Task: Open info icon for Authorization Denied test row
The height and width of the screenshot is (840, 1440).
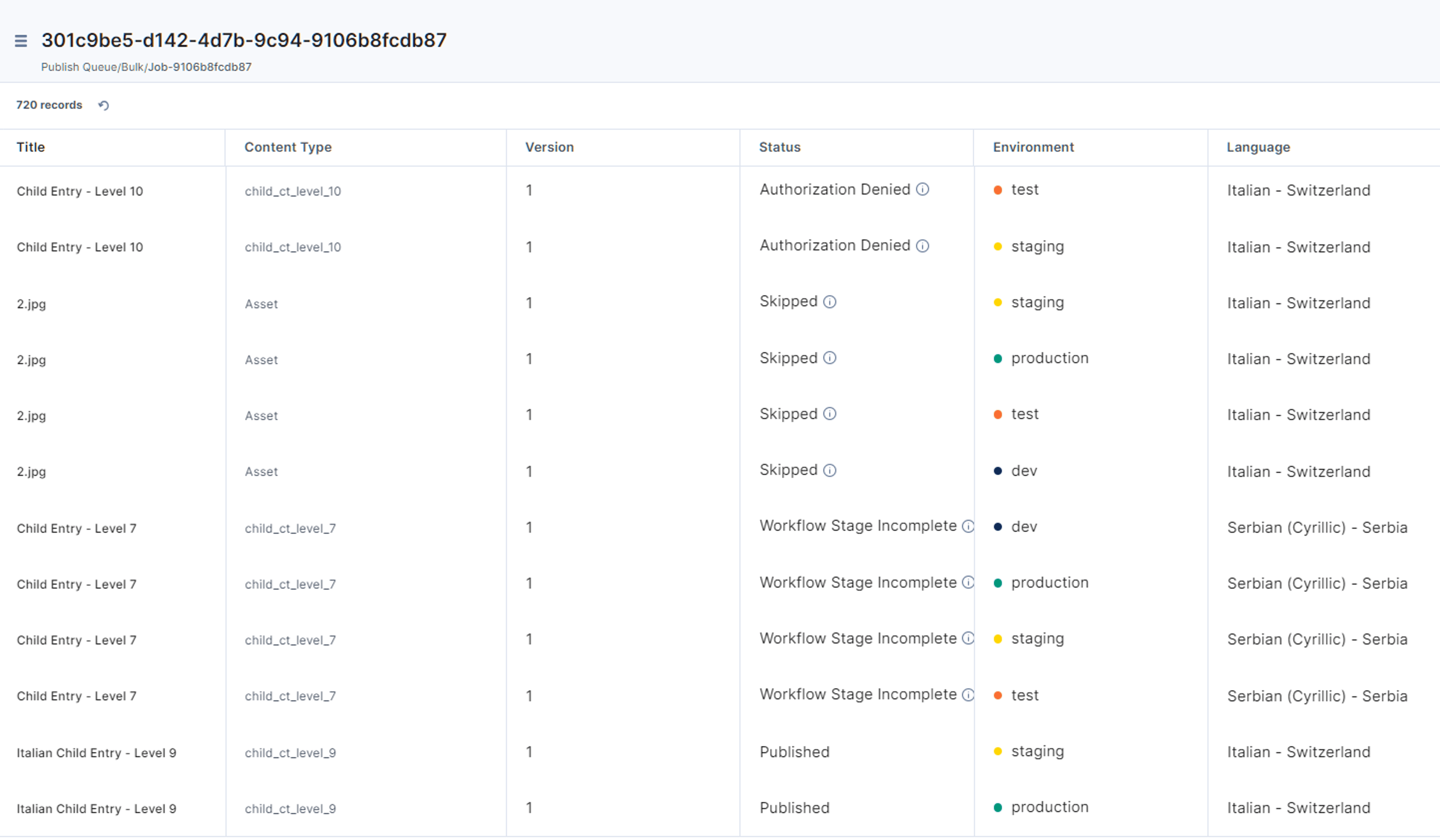Action: 922,189
